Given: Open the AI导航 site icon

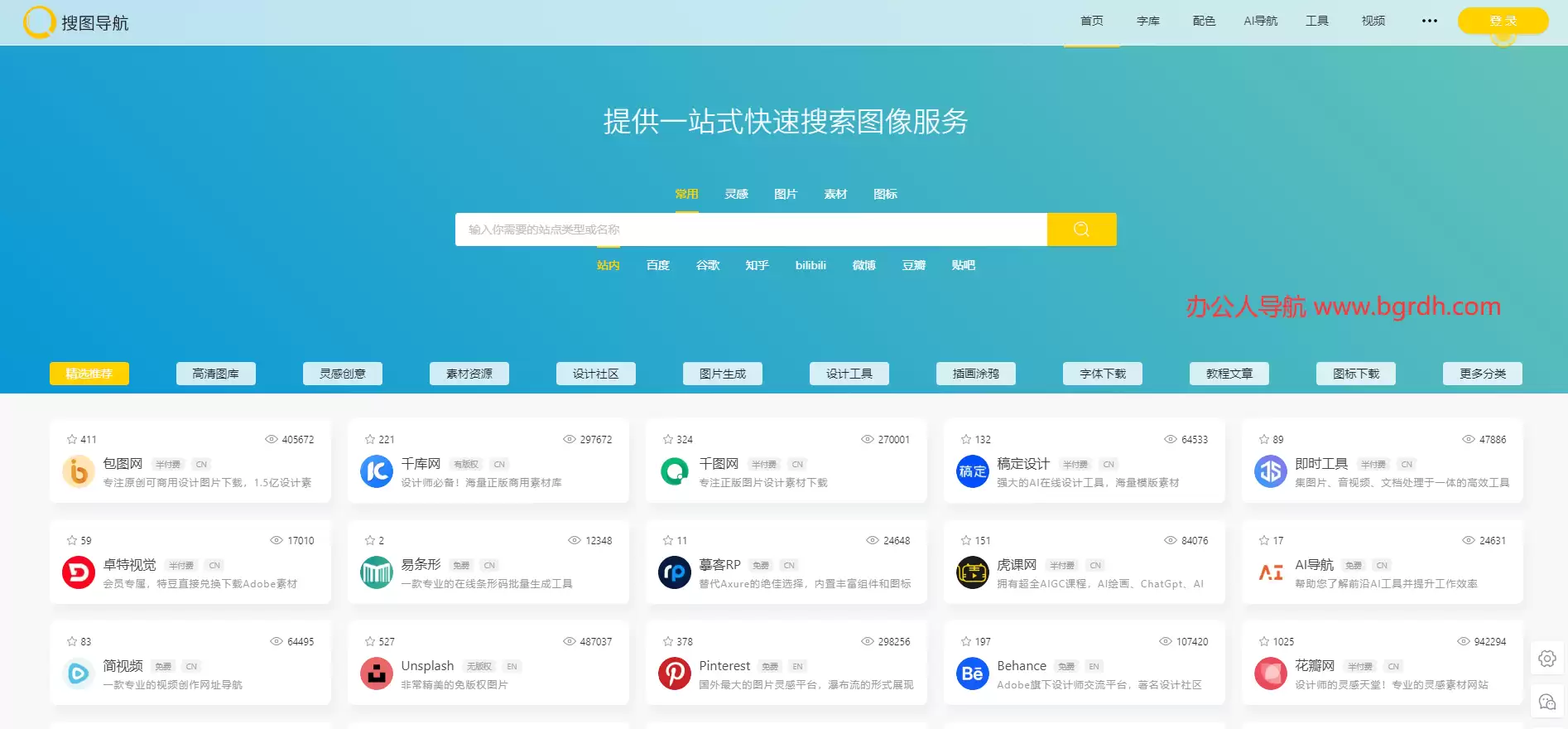Looking at the screenshot, I should [x=1271, y=573].
